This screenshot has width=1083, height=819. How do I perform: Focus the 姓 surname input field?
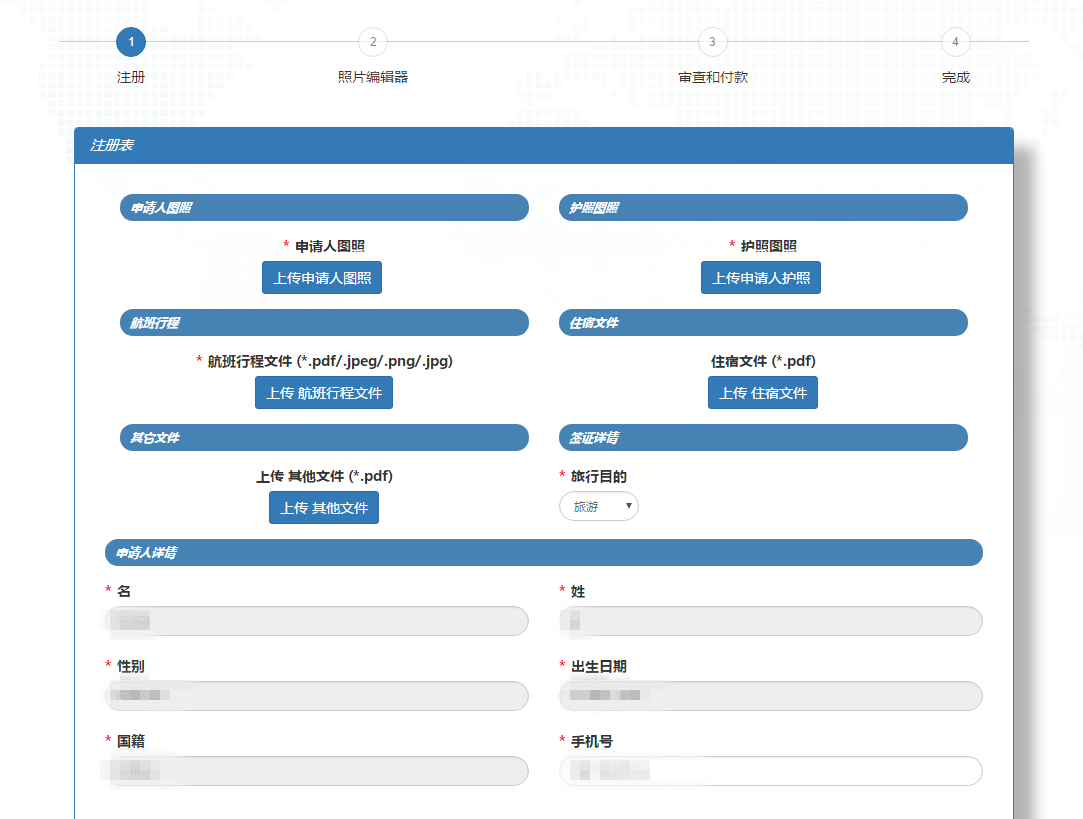tap(770, 621)
